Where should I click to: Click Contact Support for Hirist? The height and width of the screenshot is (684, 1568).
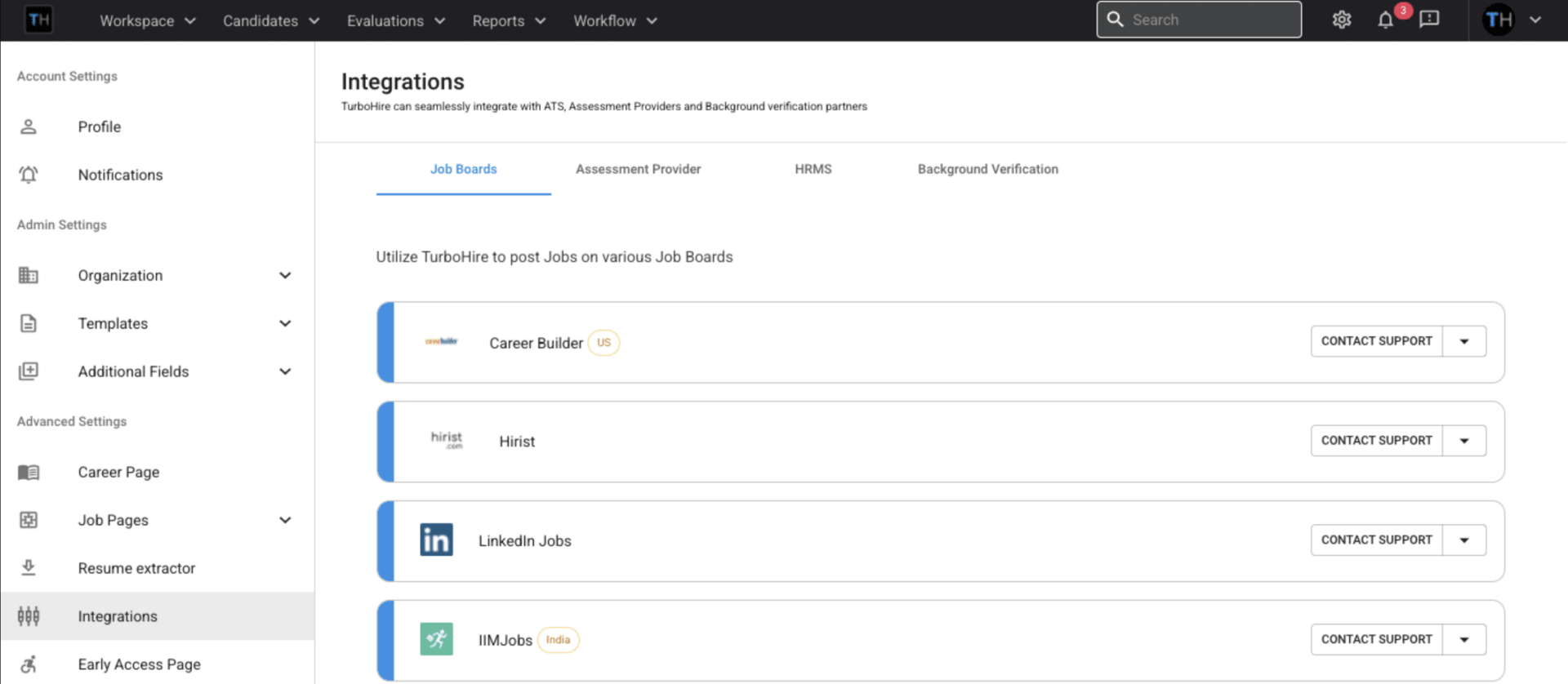pyautogui.click(x=1376, y=441)
